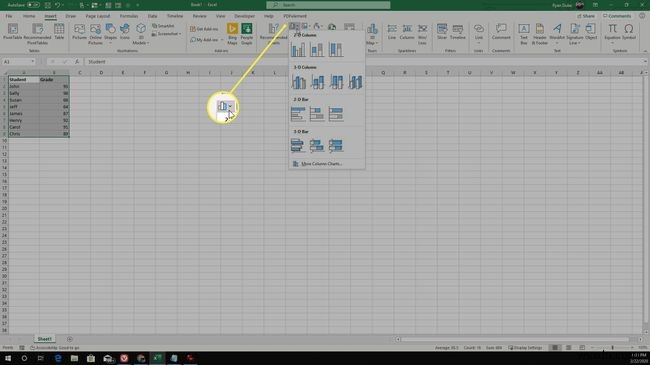650x365 pixels.
Task: Insert Pictures from the ribbon
Action: [79, 32]
